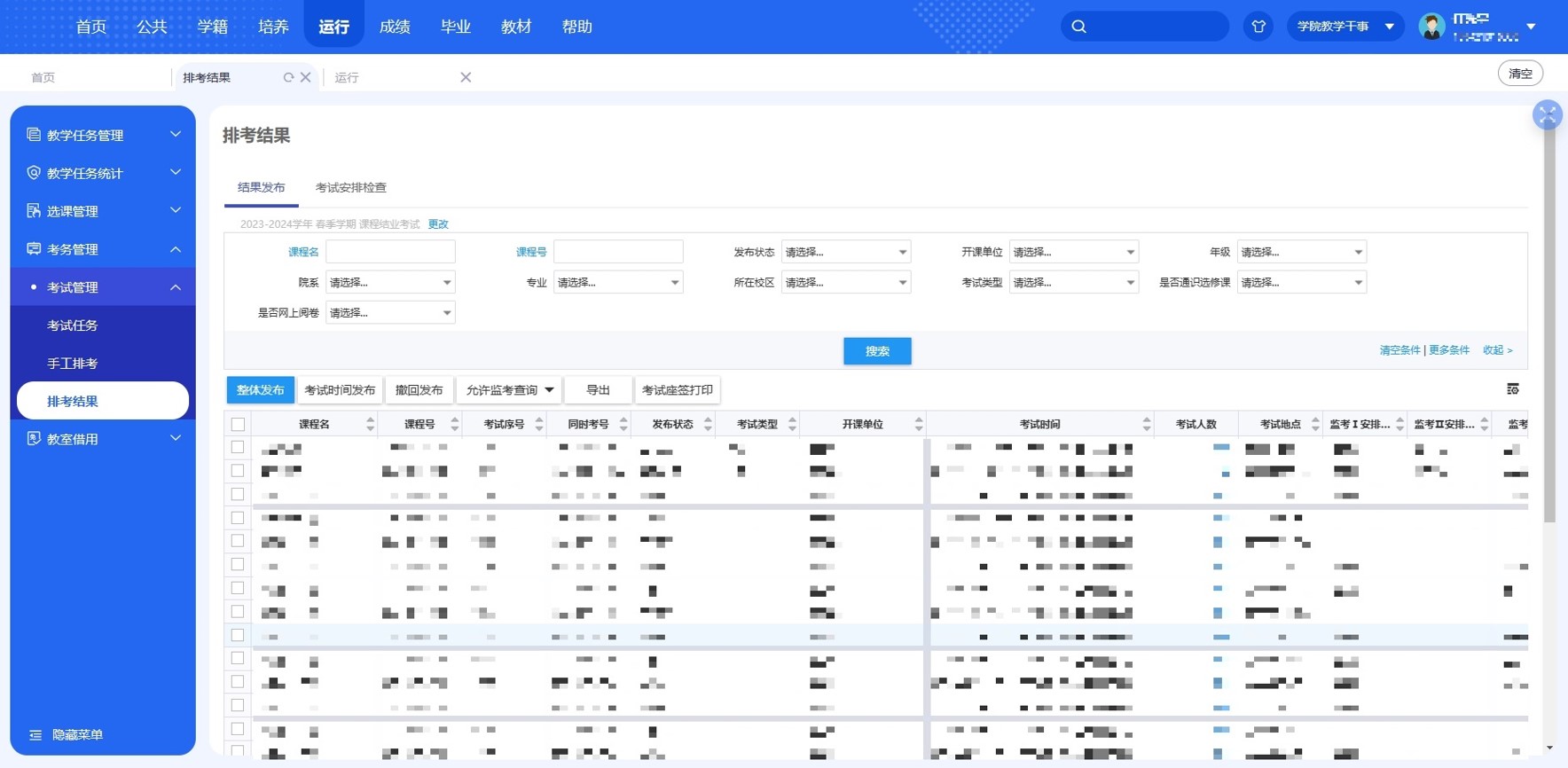Click 教学任务管理 sidebar icon

pyautogui.click(x=34, y=135)
